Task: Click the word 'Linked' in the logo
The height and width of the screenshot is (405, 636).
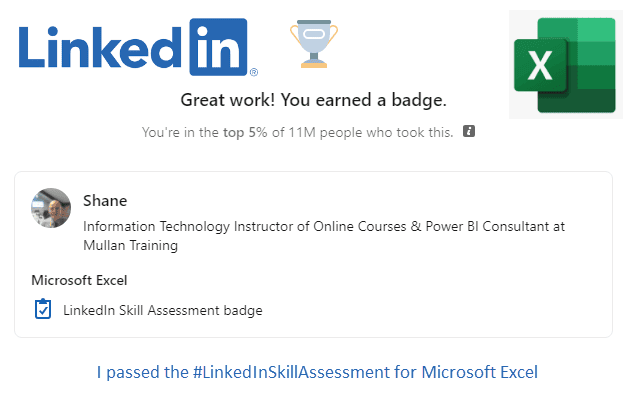Action: [100, 47]
